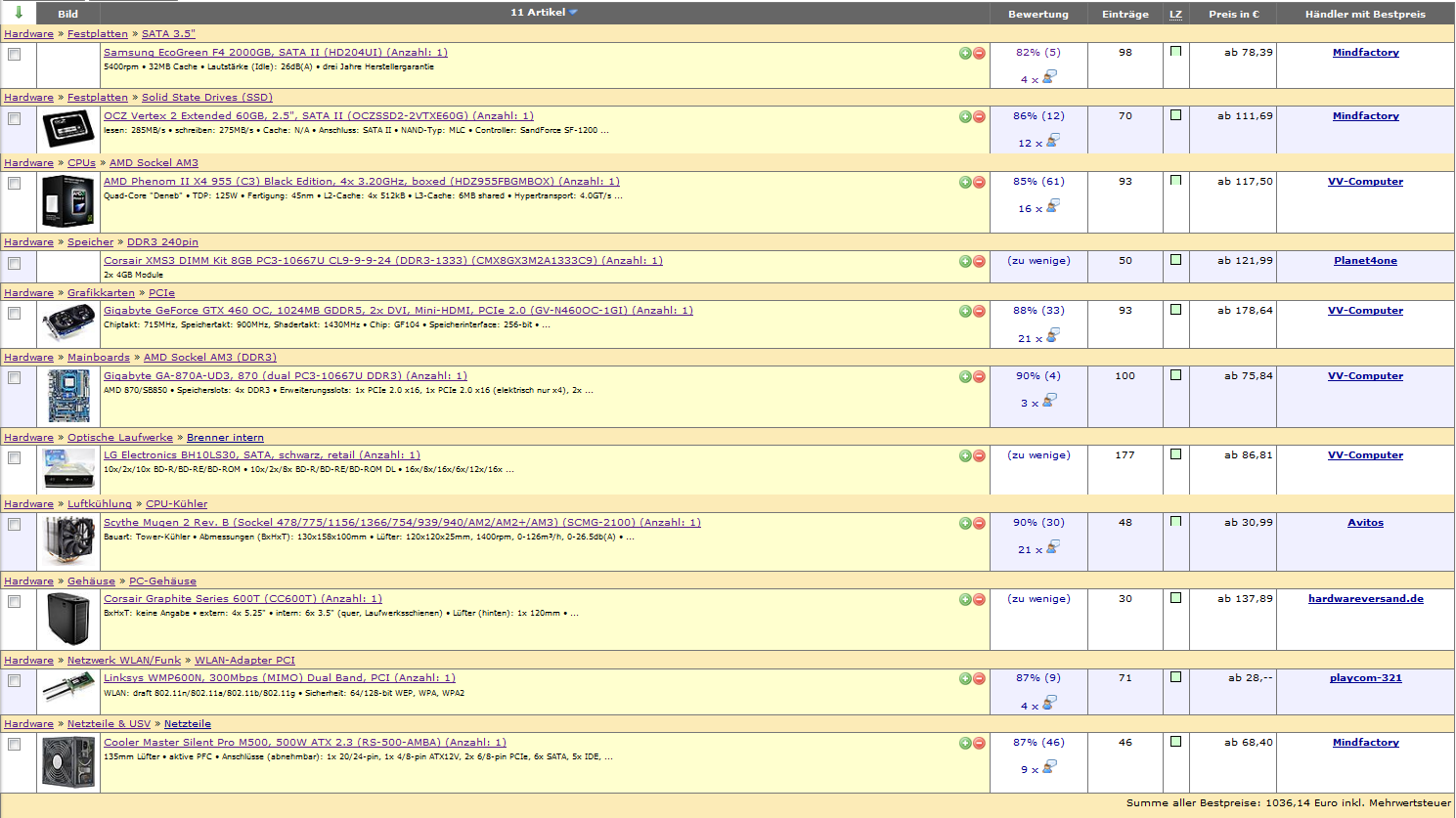The width and height of the screenshot is (1456, 818).
Task: Click the "Summe aller Bestpreise" total text
Action: click(1289, 803)
